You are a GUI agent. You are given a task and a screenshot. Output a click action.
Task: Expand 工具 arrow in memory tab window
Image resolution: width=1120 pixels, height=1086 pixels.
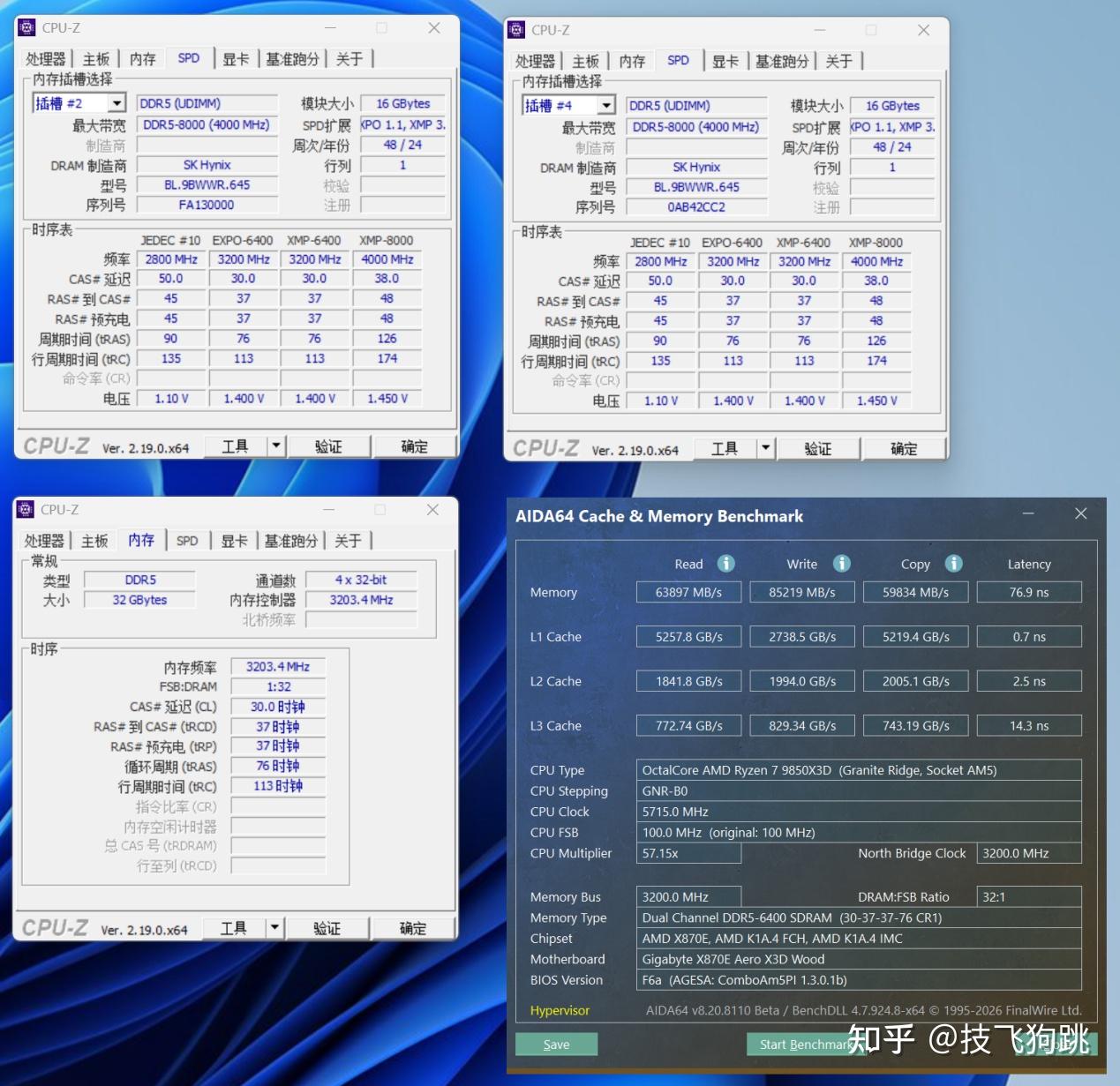coord(274,928)
